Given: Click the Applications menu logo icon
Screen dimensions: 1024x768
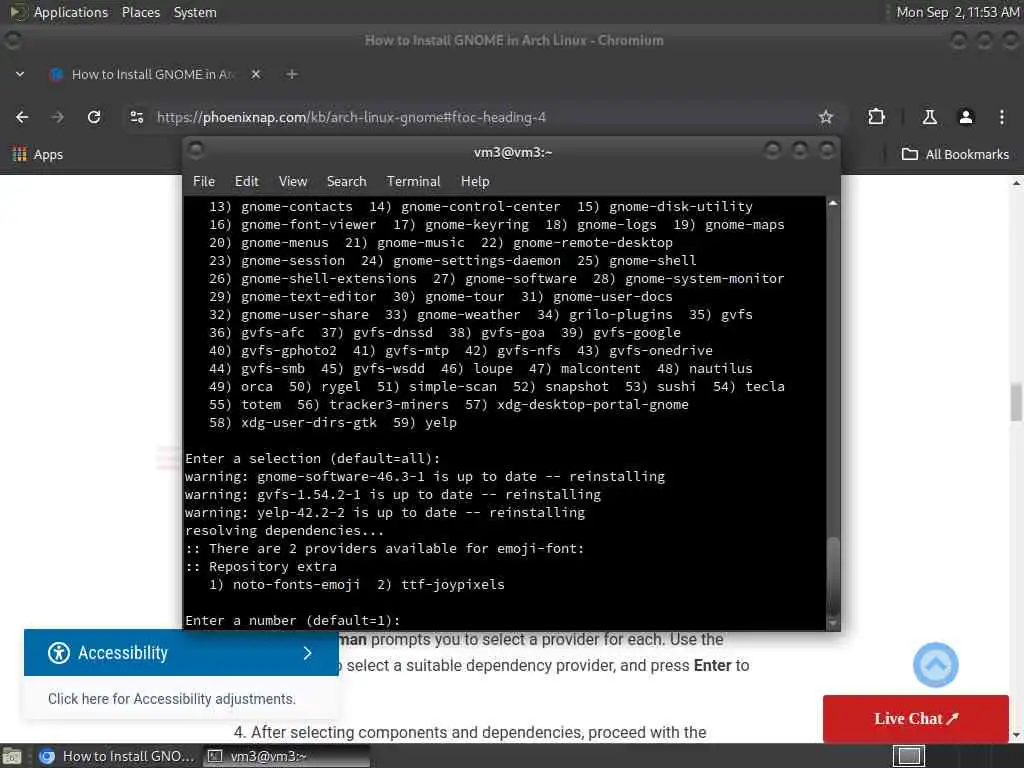Looking at the screenshot, I should (x=18, y=12).
